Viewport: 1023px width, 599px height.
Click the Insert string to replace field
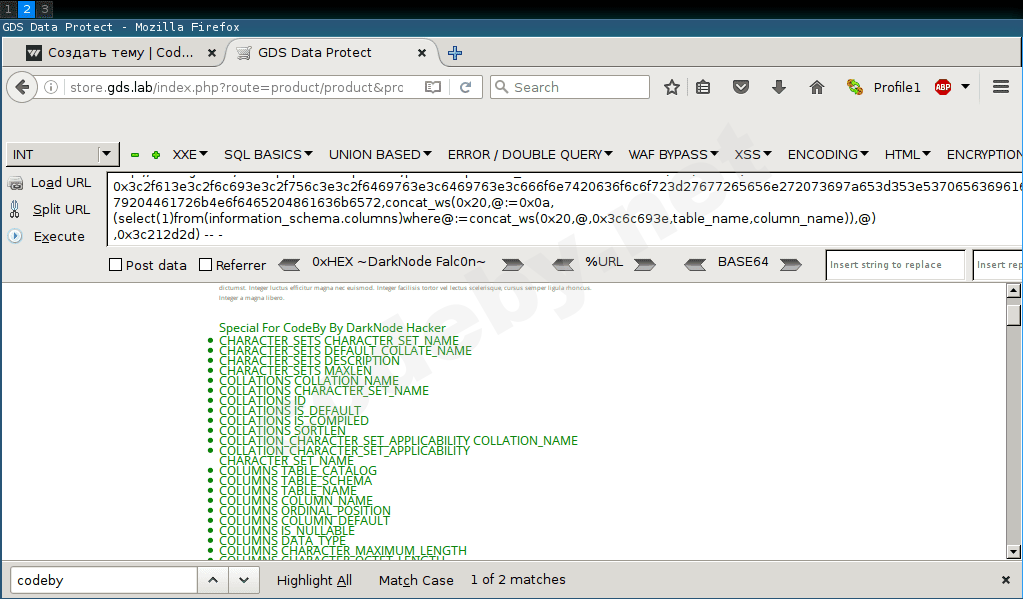tap(895, 265)
